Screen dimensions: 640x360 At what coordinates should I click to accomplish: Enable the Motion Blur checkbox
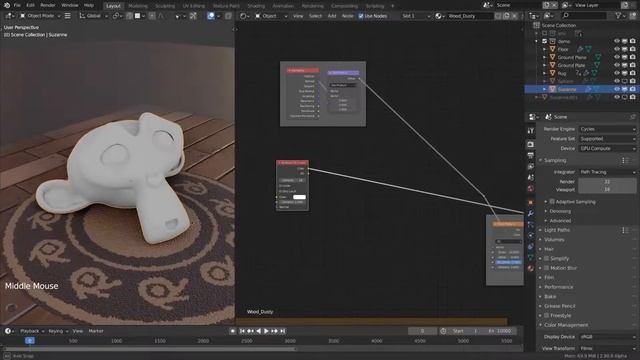[x=546, y=268]
